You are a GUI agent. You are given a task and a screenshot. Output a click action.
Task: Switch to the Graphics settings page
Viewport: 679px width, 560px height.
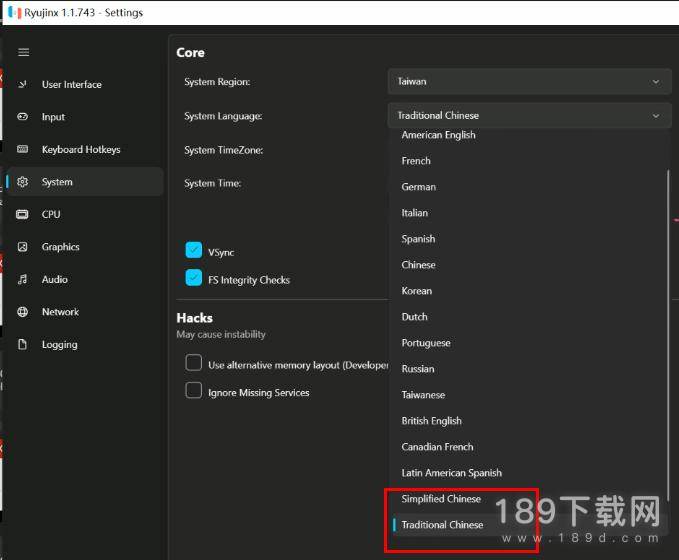click(85, 246)
